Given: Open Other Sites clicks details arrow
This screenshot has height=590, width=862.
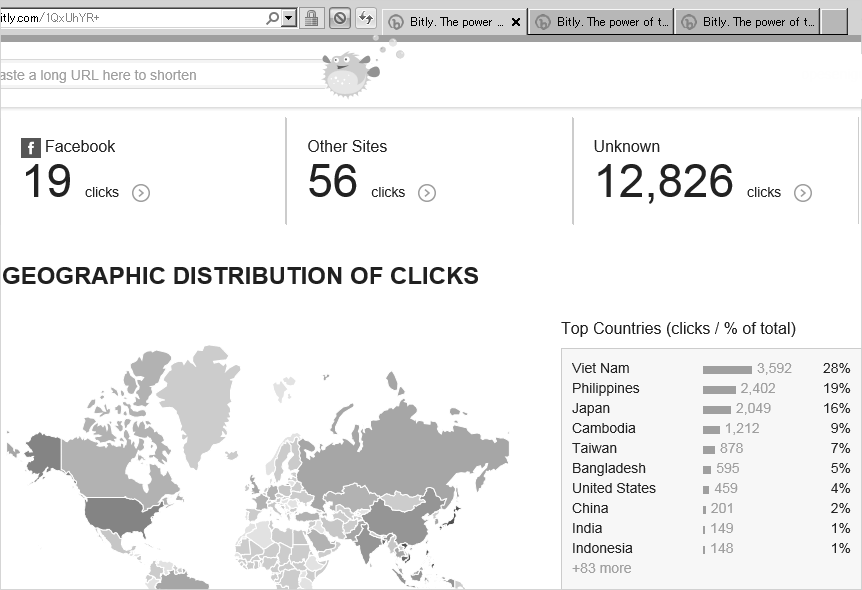Looking at the screenshot, I should 427,193.
